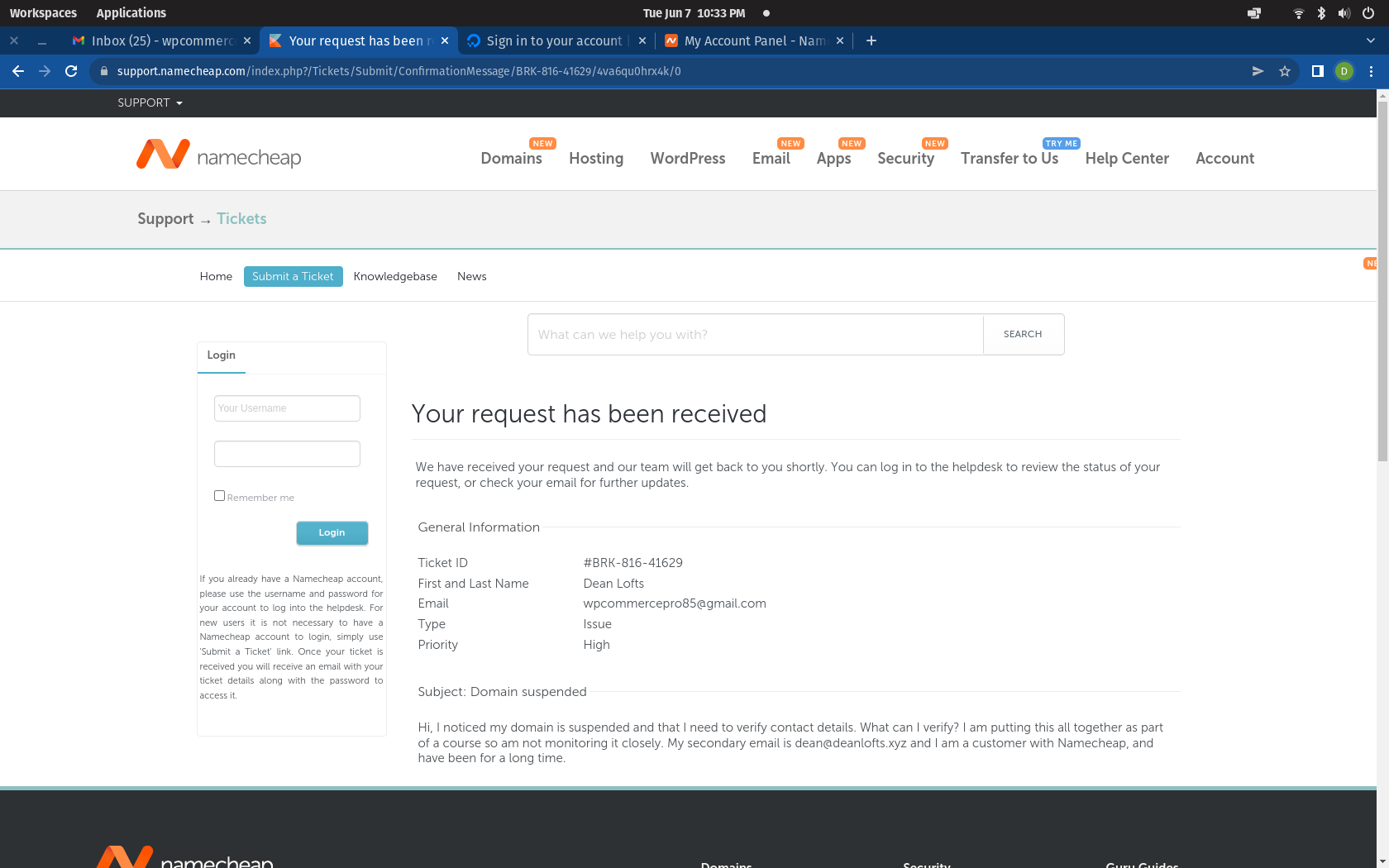
Task: Open the WordPress menu
Action: pyautogui.click(x=688, y=158)
